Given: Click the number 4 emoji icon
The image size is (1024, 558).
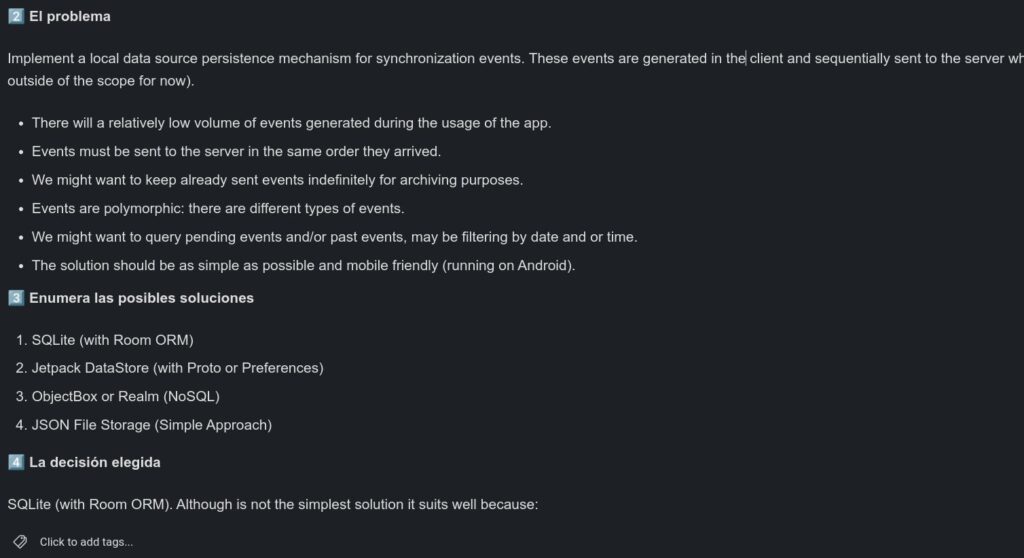Looking at the screenshot, I should 16,462.
